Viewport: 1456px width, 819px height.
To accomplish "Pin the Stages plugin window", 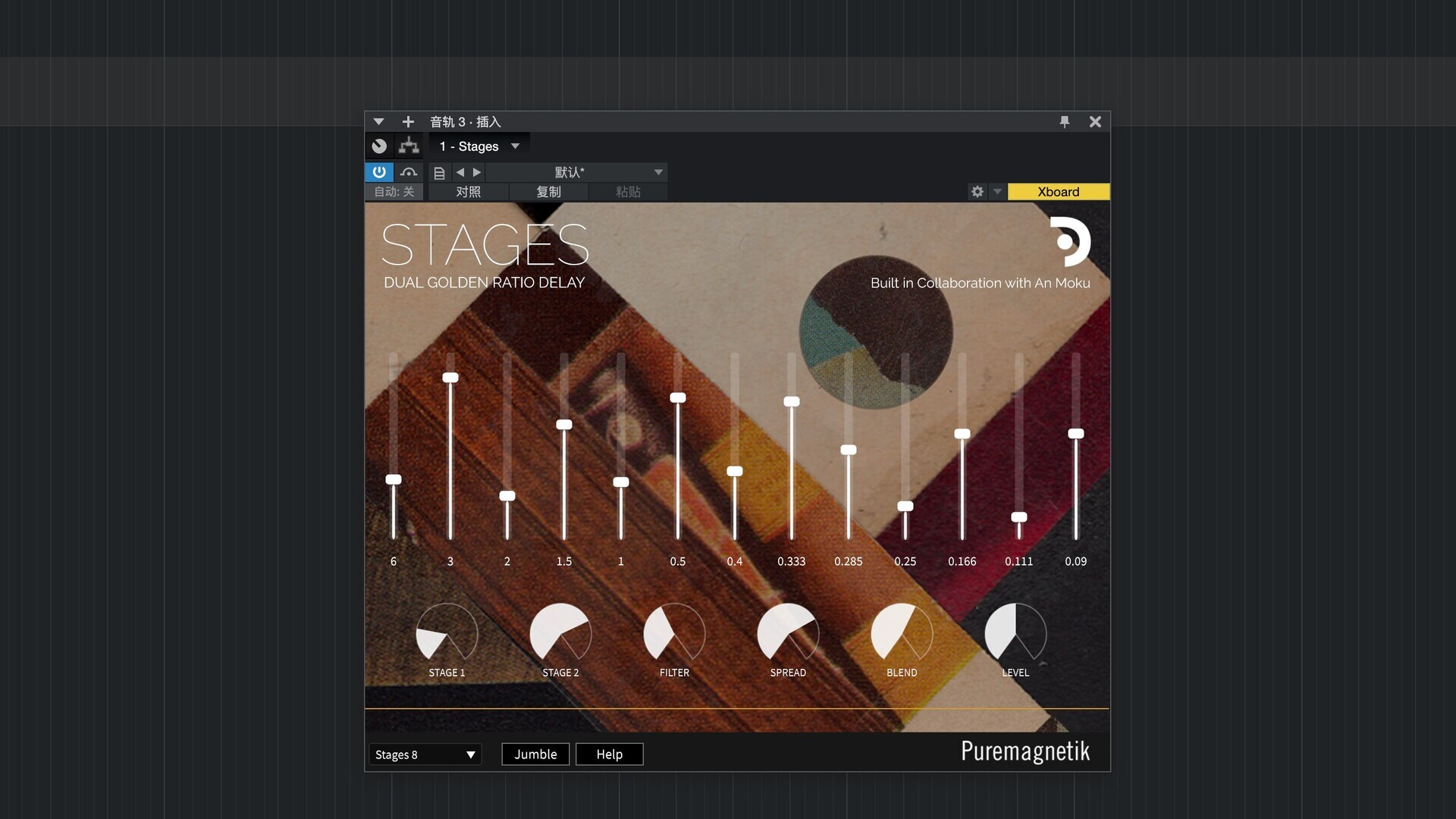I will [x=1065, y=121].
